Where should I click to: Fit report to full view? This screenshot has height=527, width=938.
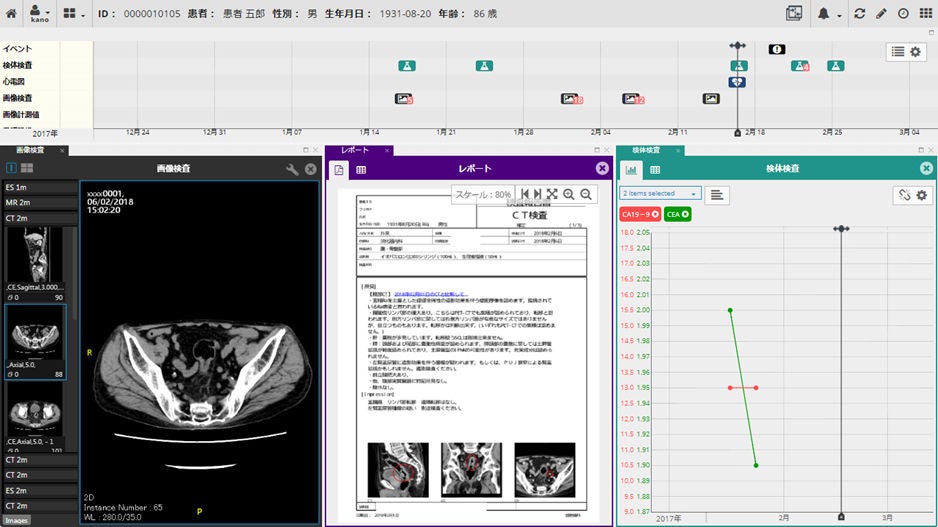pyautogui.click(x=552, y=194)
